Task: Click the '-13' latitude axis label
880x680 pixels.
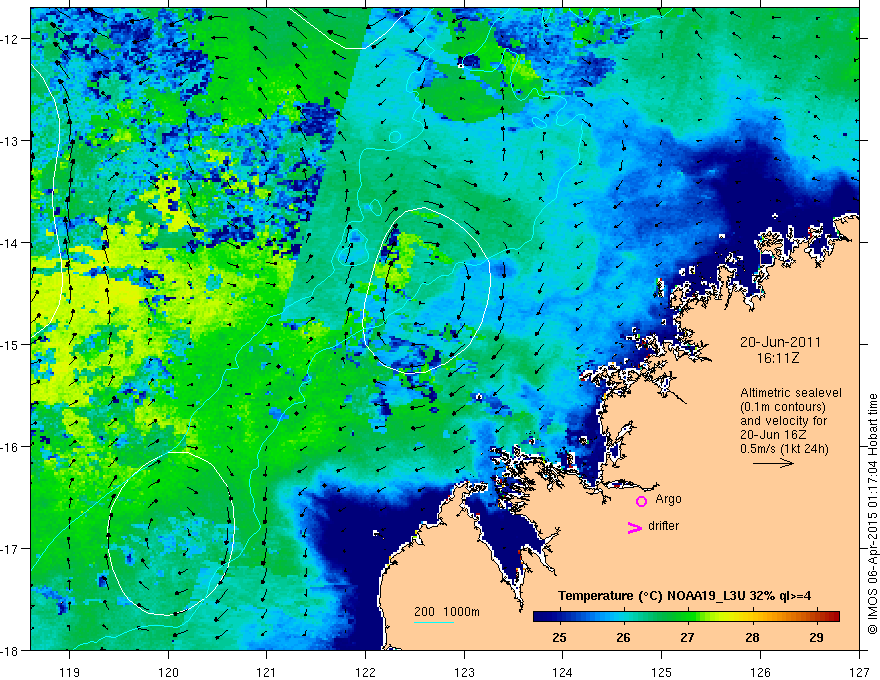Action: point(9,141)
